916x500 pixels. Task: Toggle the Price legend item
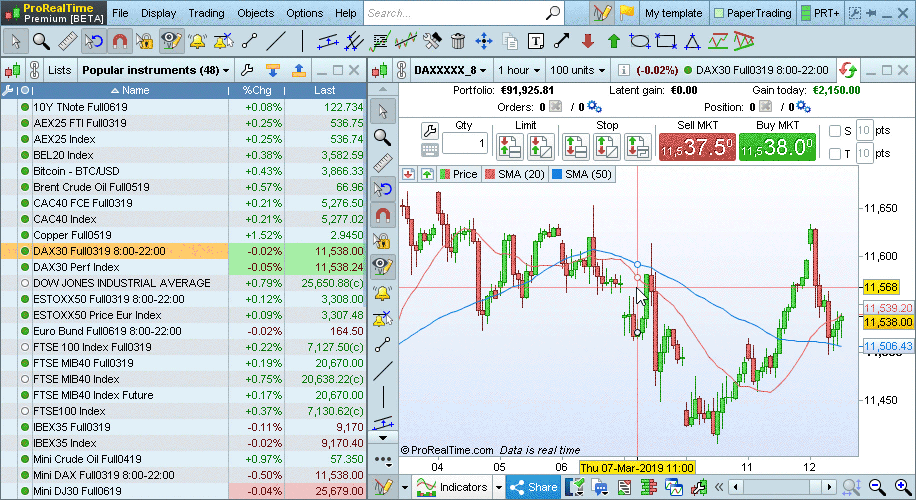[459, 174]
